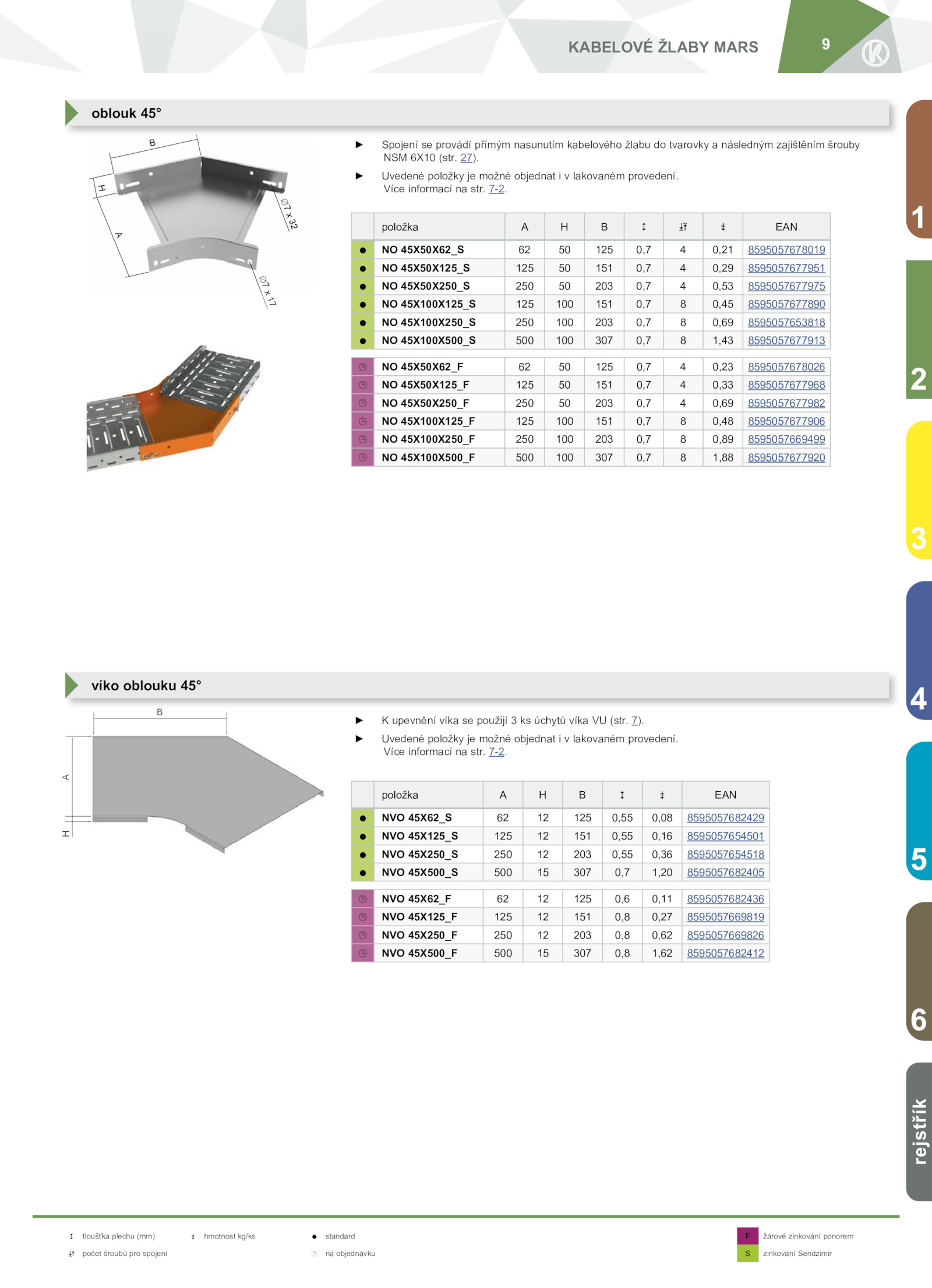Screen dimensions: 932x1288
Task: Open EAN link 8595057669499
Action: (x=786, y=439)
